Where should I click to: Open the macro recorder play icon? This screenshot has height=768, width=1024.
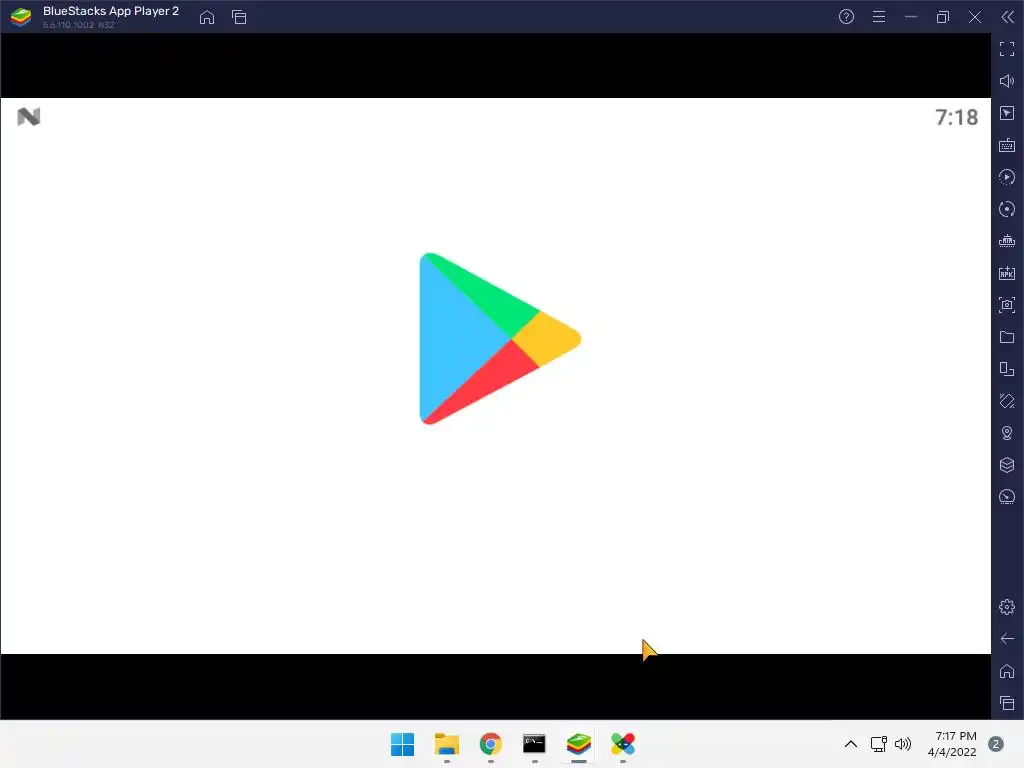coord(1007,177)
